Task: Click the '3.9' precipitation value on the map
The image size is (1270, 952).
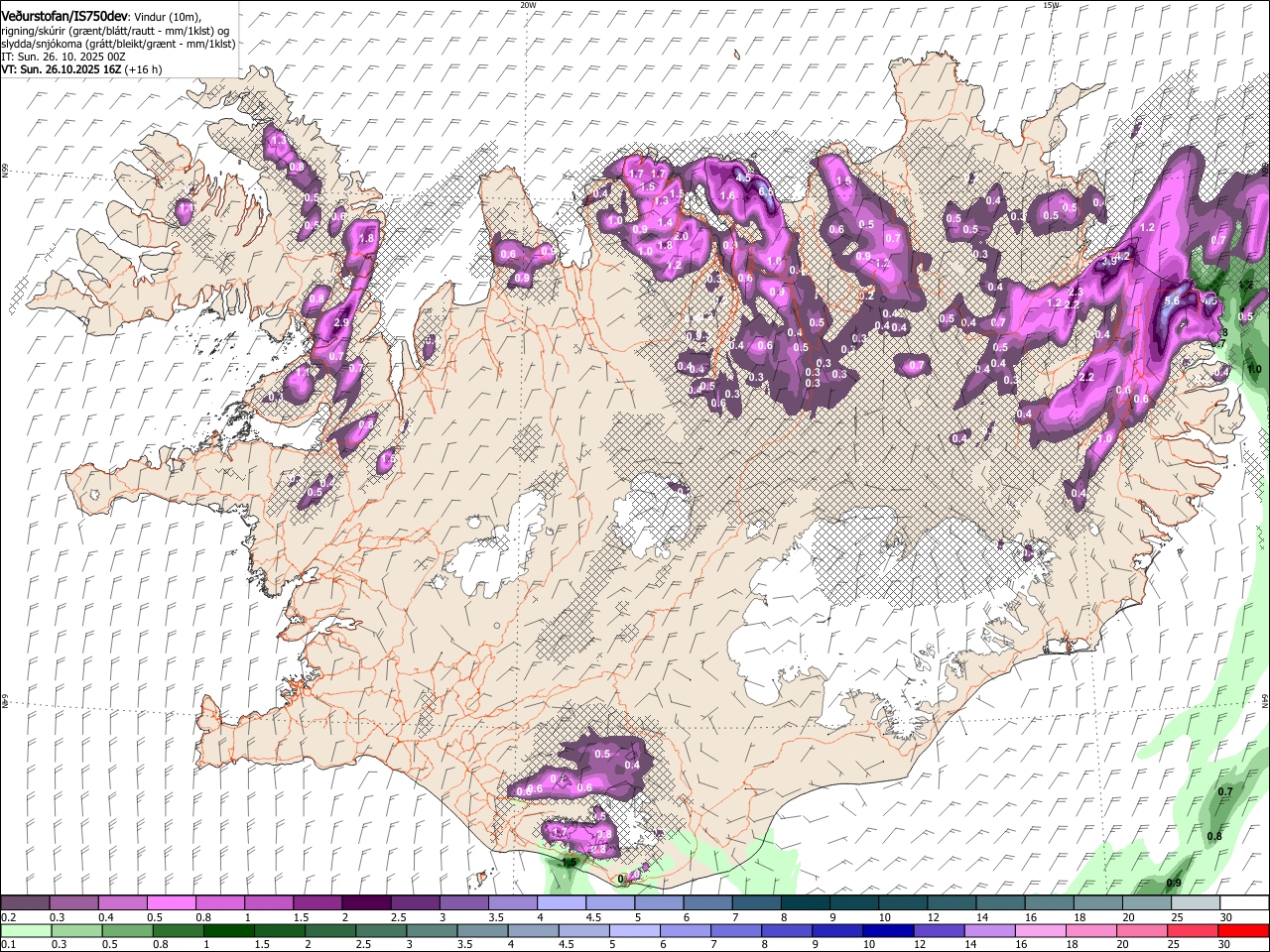Action: click(x=1110, y=261)
